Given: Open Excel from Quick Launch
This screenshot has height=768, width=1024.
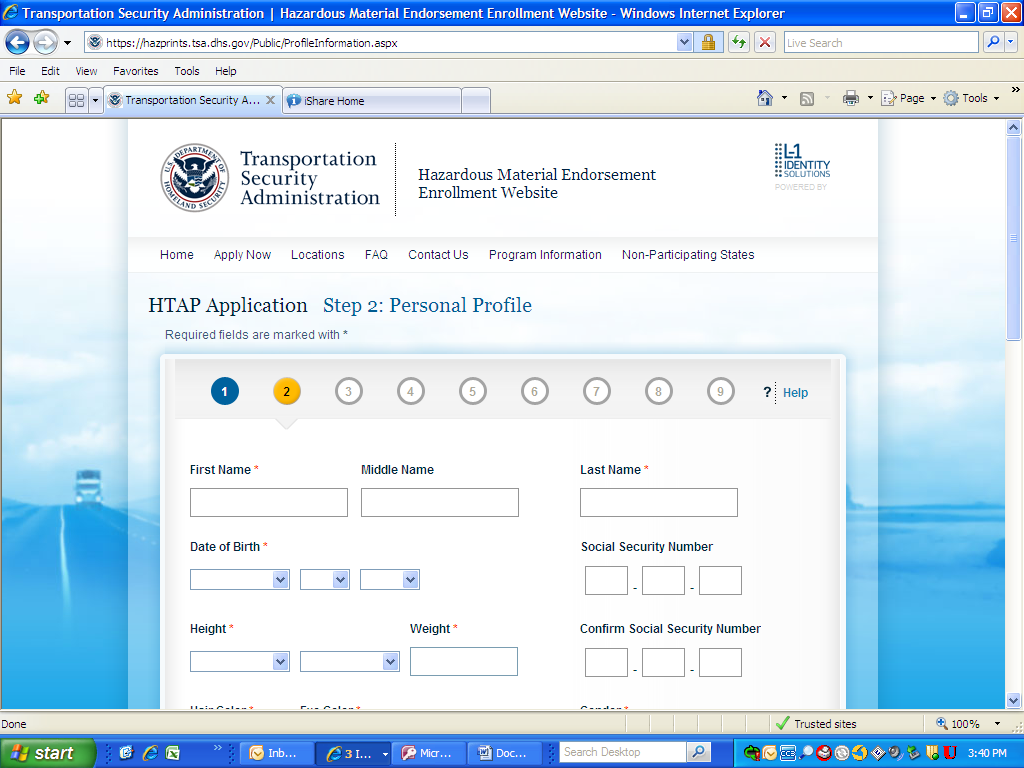Looking at the screenshot, I should (172, 753).
